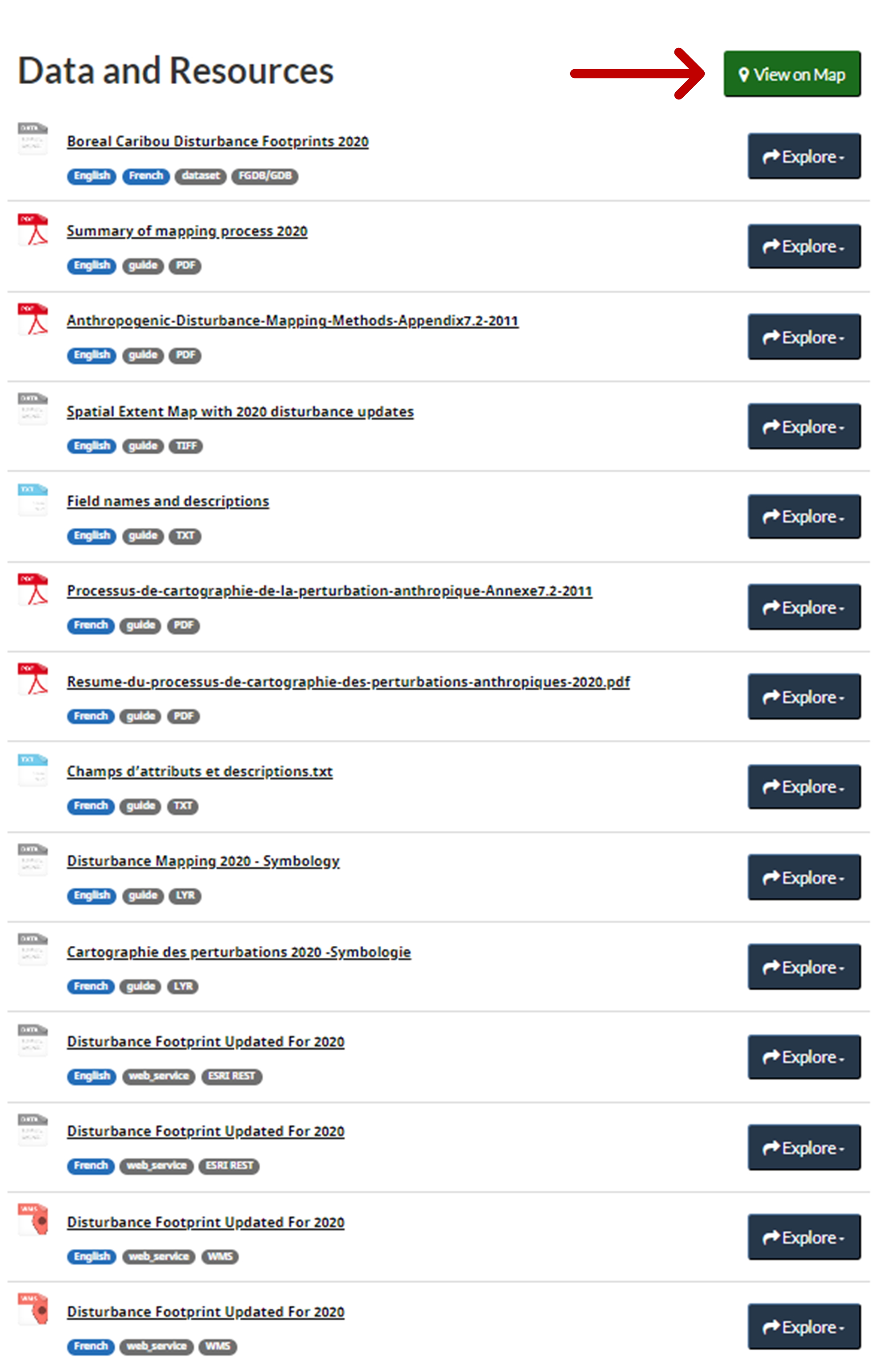Click the French tag under Boreal Caribou Disturbance Footprints

146,176
